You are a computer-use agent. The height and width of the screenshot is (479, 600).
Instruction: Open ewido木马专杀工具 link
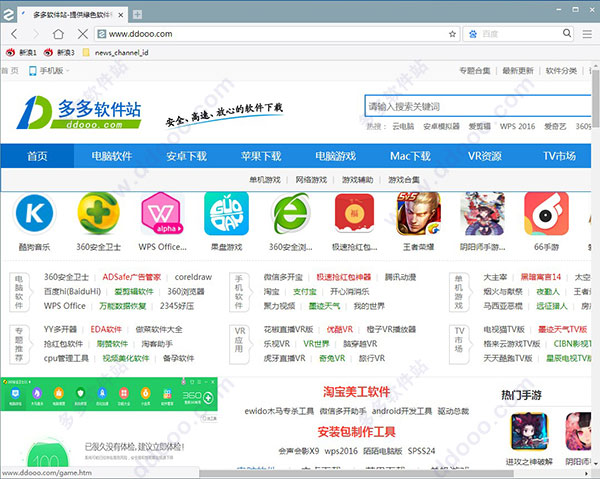(279, 411)
